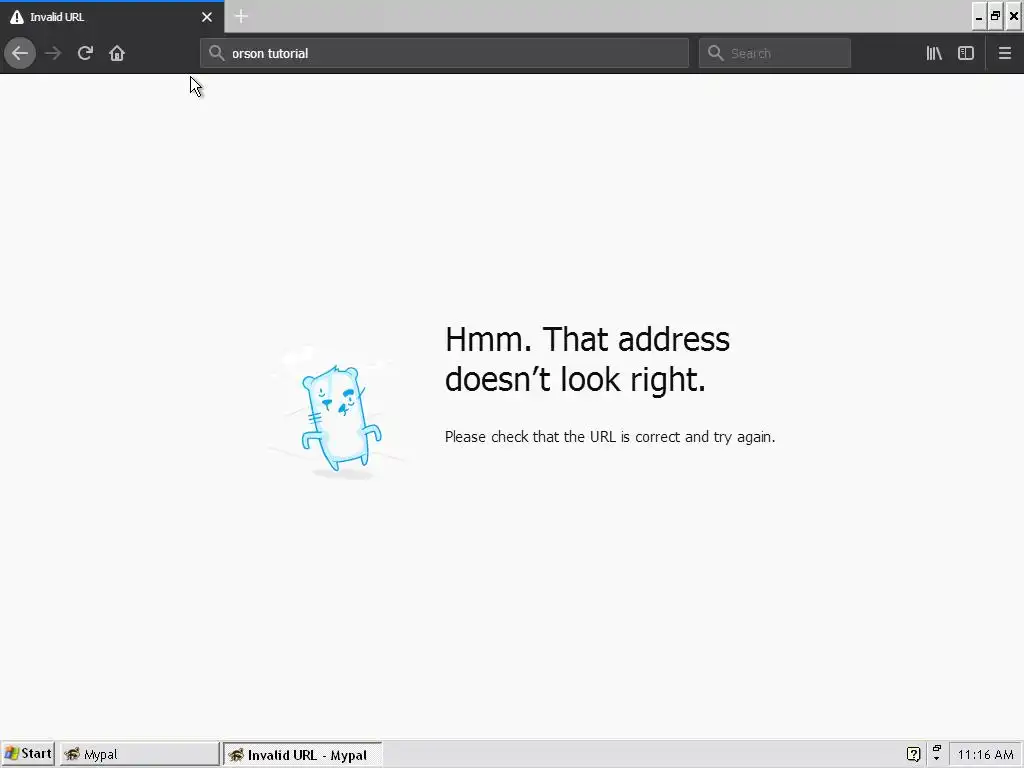Click the address bar search magnifier icon
Viewport: 1024px width, 768px height.
[x=216, y=53]
